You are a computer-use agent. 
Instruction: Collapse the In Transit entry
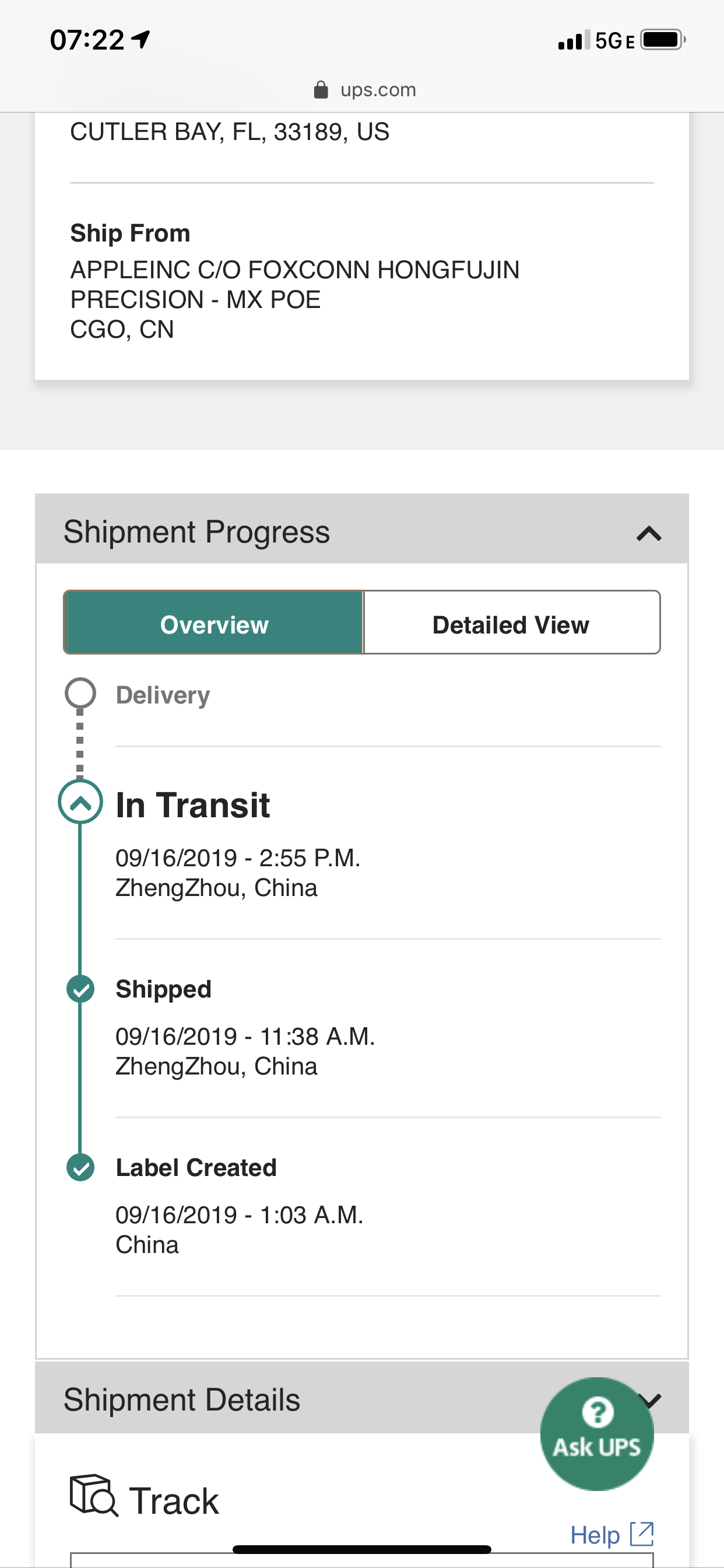(80, 802)
